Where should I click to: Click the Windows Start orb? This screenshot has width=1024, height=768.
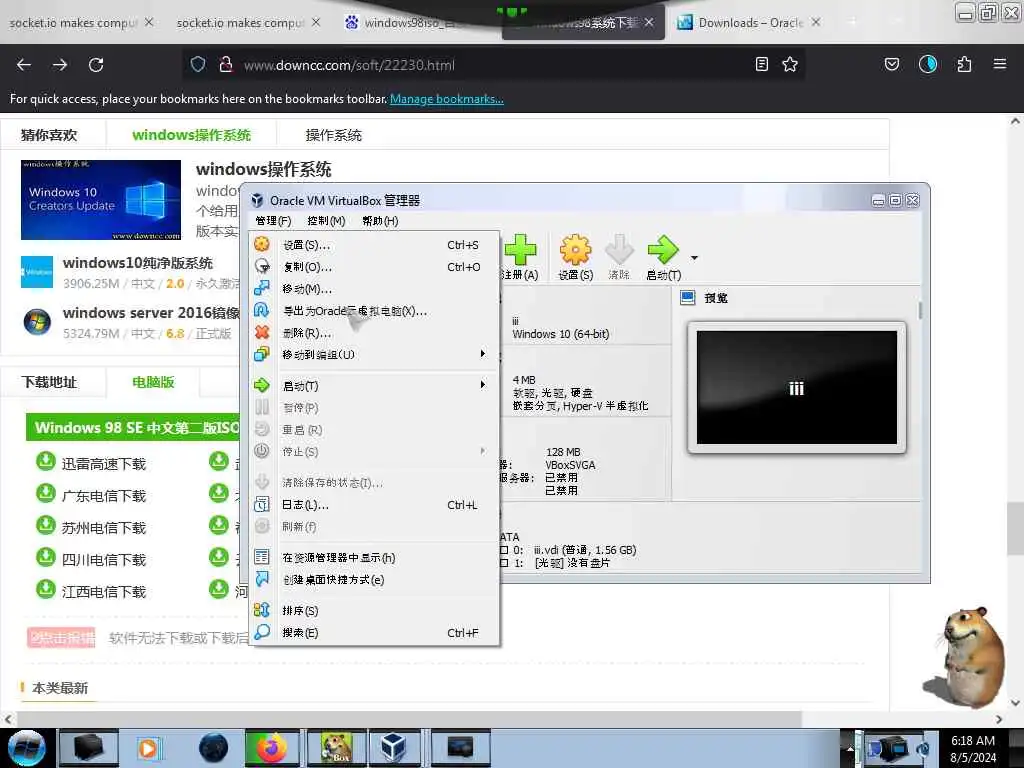(27, 748)
